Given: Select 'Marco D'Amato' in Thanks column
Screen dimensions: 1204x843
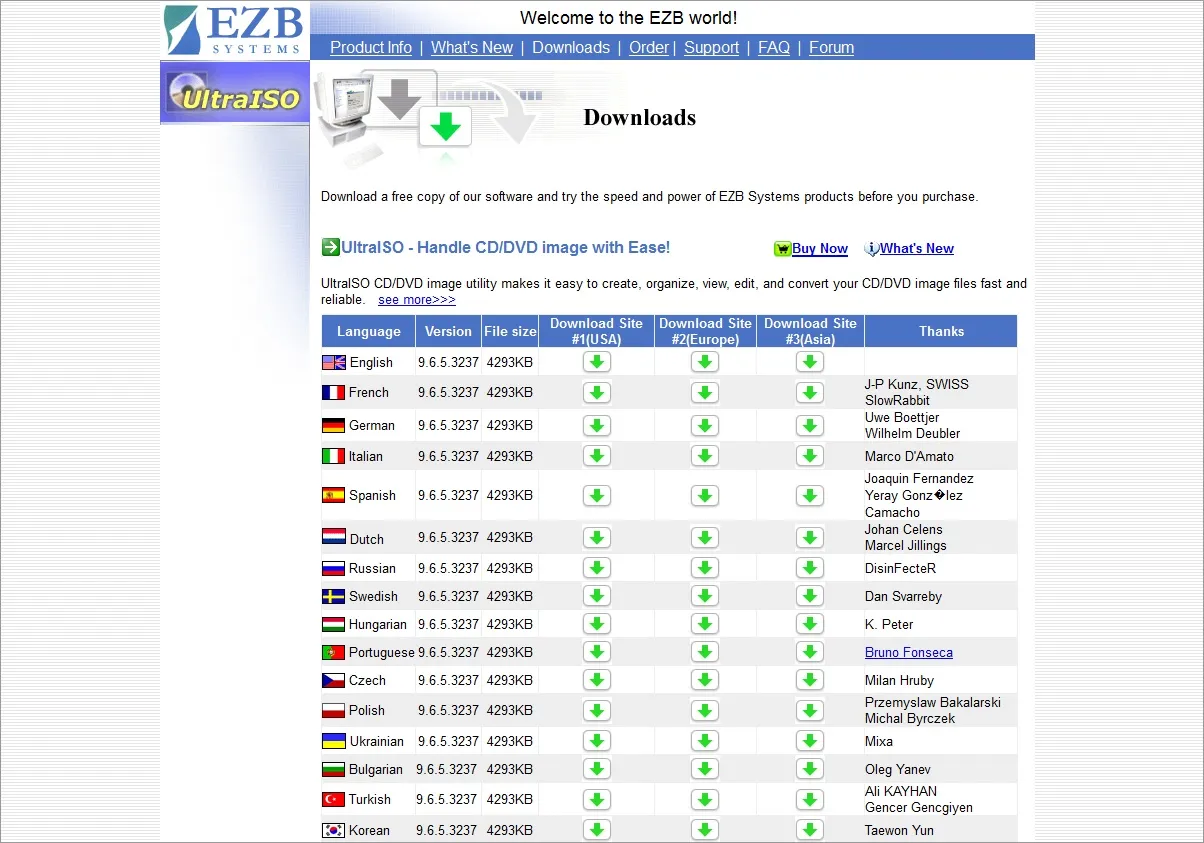Looking at the screenshot, I should (x=909, y=457).
